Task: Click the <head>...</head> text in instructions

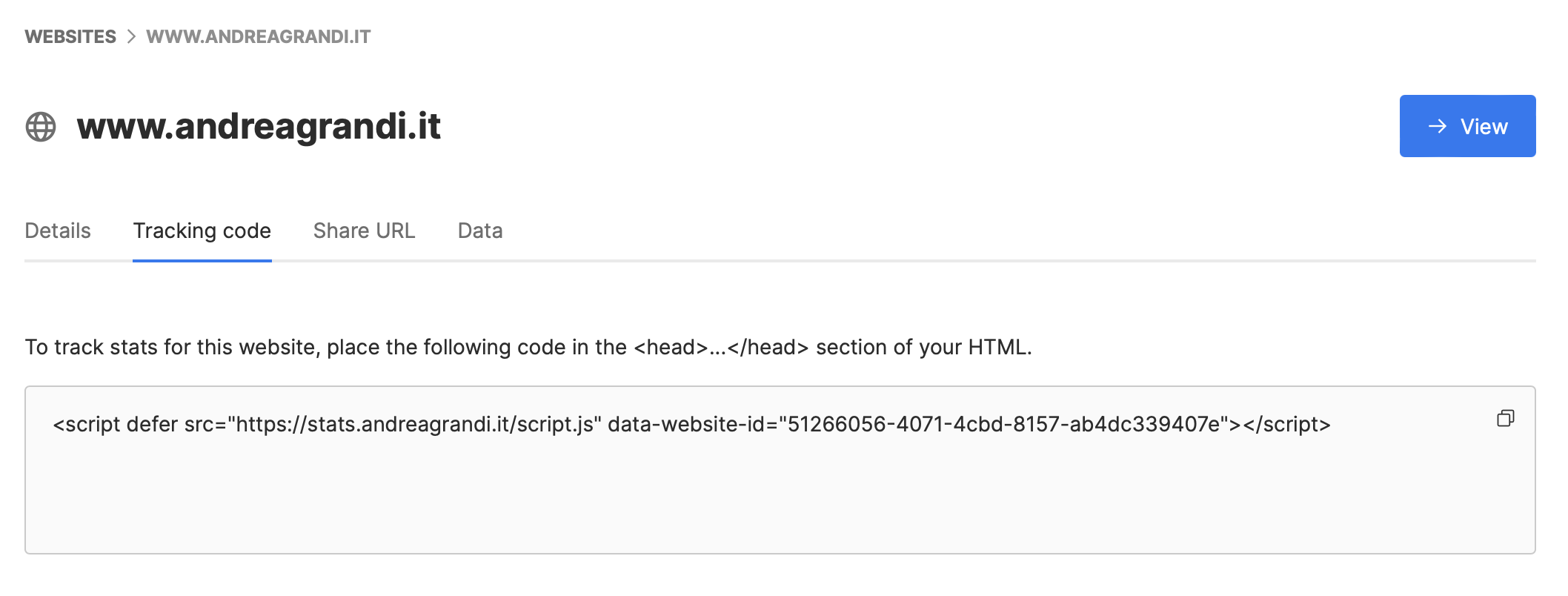Action: 721,347
